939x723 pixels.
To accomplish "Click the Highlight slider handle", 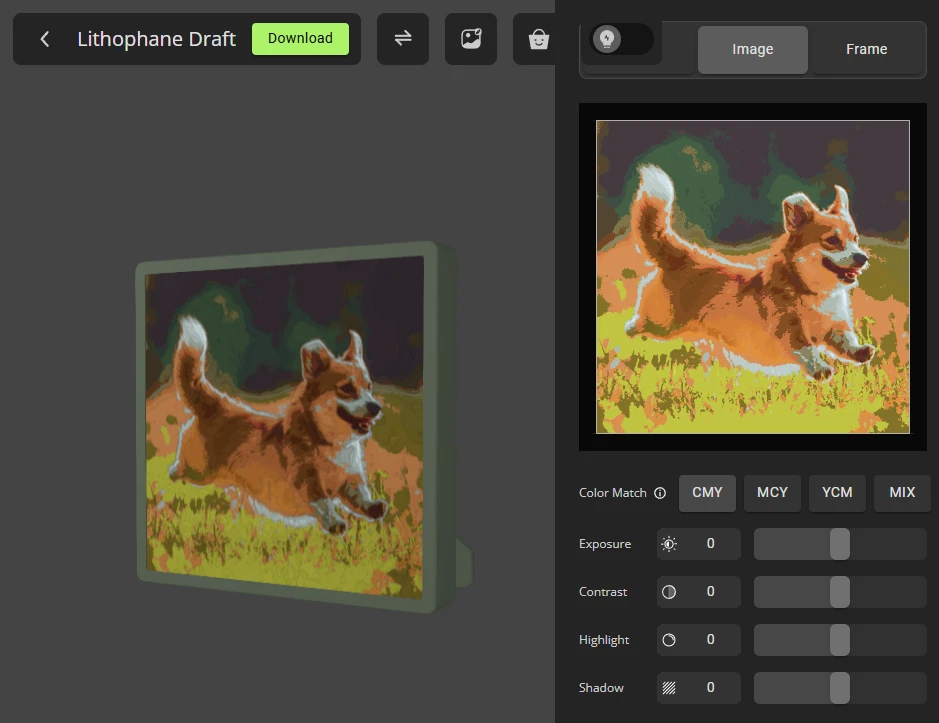I will coord(840,640).
